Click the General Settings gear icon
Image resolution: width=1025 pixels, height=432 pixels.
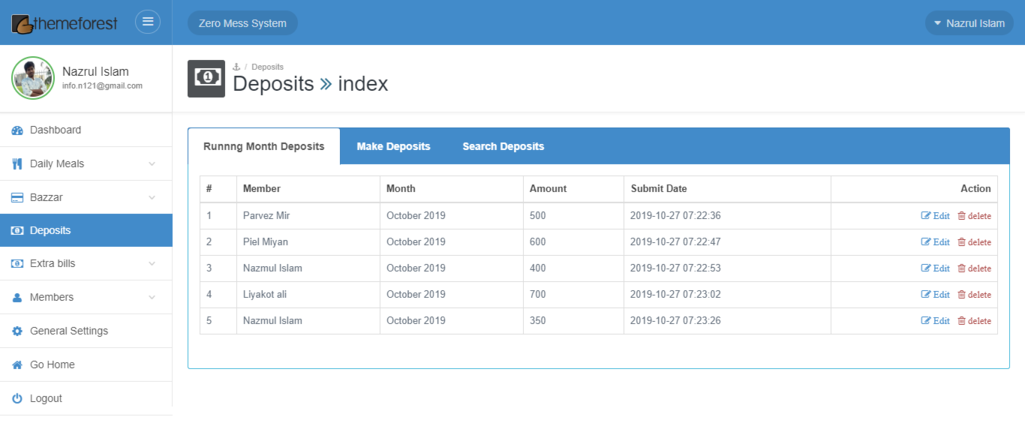coord(17,331)
